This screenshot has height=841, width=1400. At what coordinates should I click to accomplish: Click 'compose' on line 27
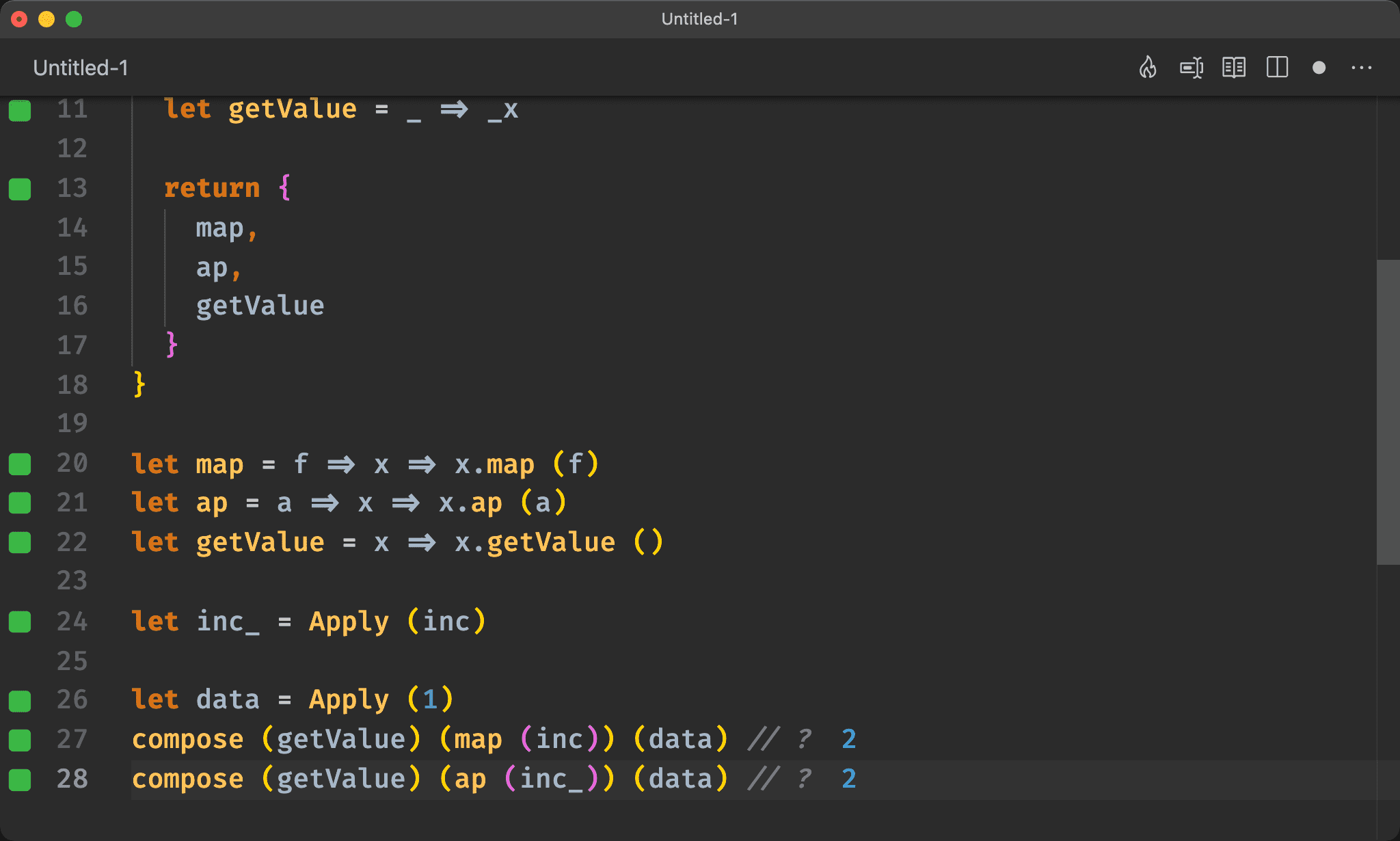pyautogui.click(x=187, y=740)
